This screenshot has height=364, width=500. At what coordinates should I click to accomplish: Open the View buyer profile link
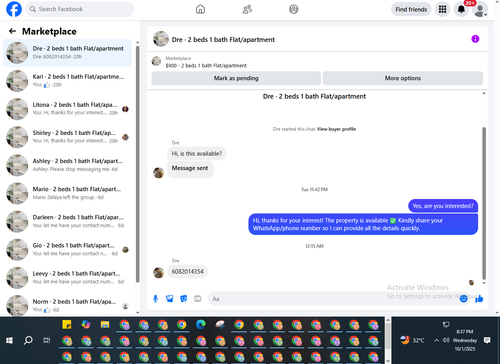336,129
